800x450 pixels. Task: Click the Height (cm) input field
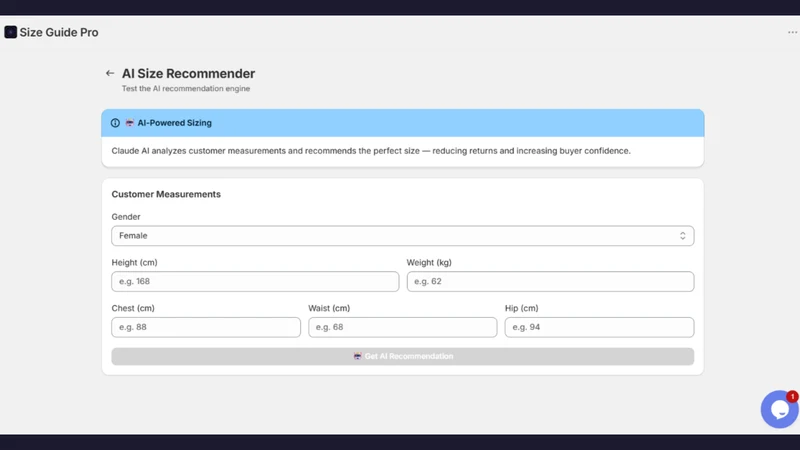pyautogui.click(x=255, y=282)
